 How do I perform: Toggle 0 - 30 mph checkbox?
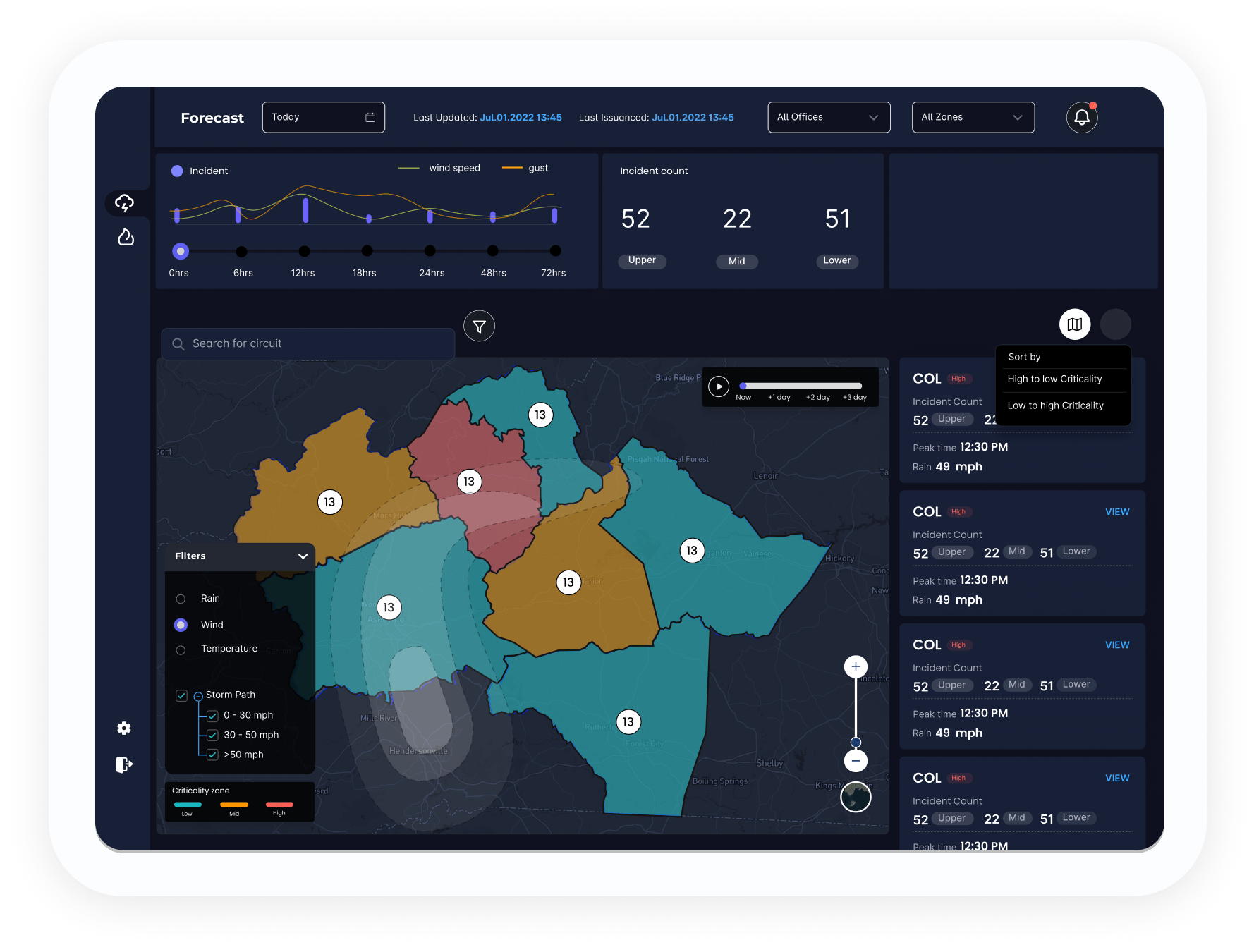(212, 716)
